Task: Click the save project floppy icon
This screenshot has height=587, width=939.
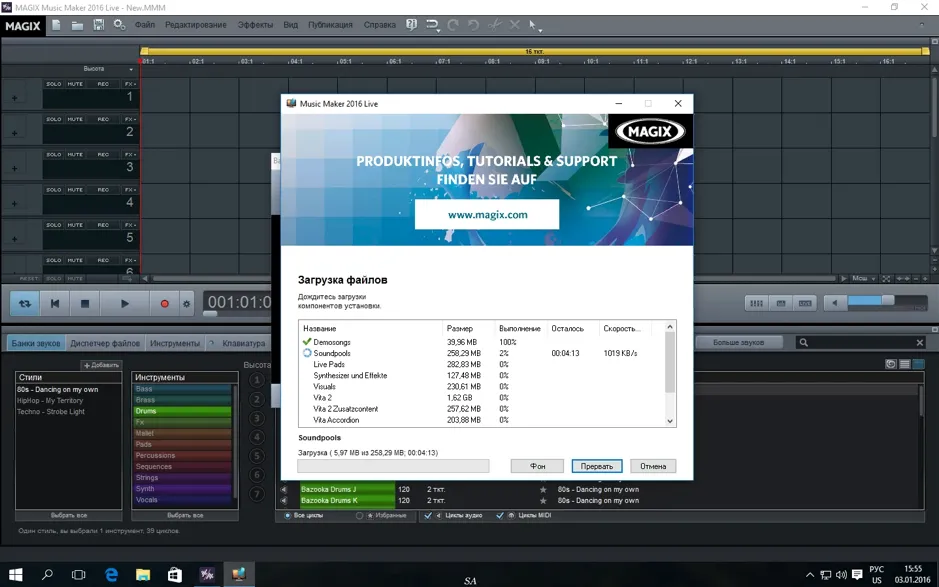Action: (x=99, y=25)
